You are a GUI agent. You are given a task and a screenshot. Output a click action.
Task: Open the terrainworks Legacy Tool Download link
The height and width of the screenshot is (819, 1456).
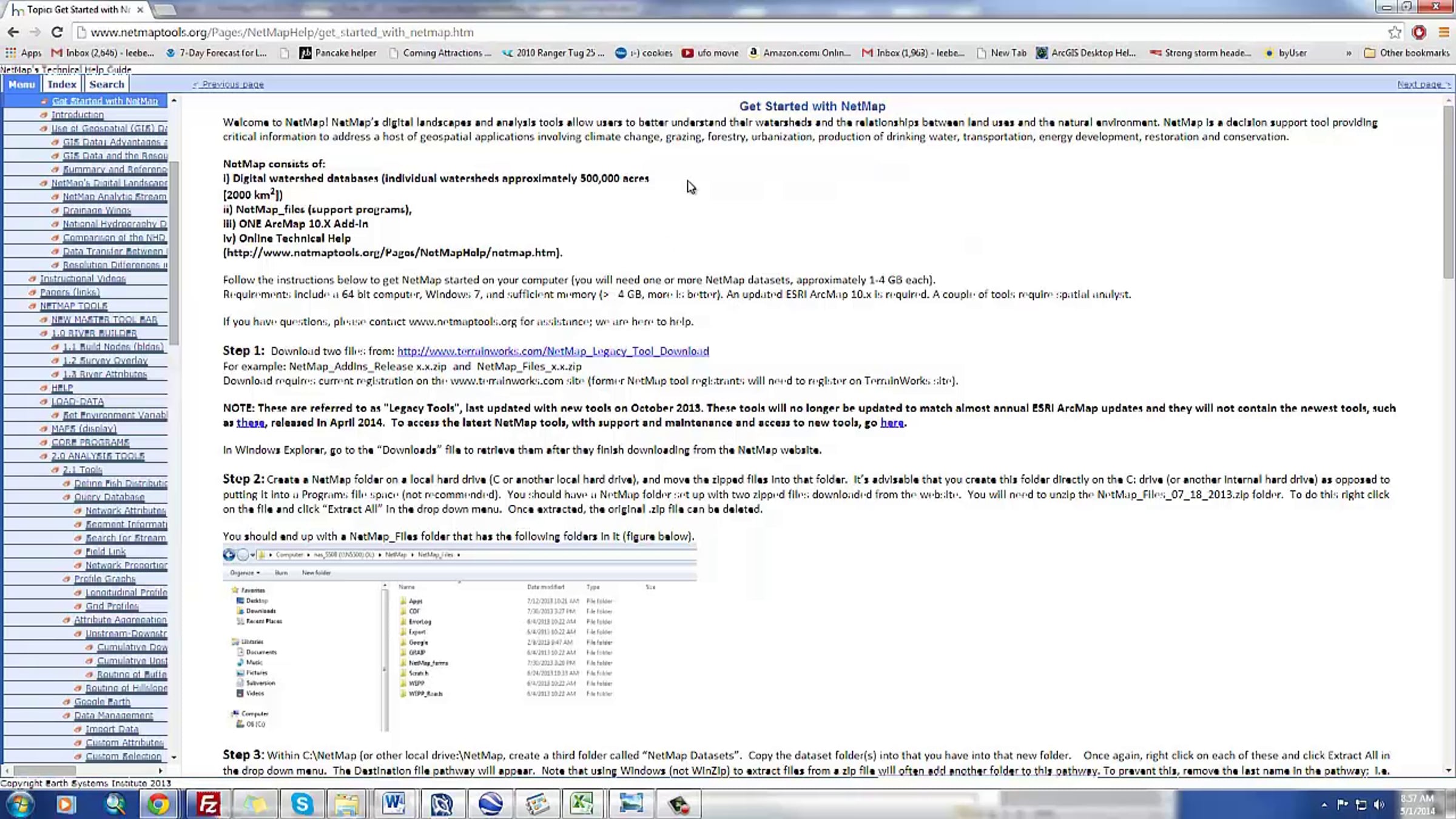(x=553, y=351)
